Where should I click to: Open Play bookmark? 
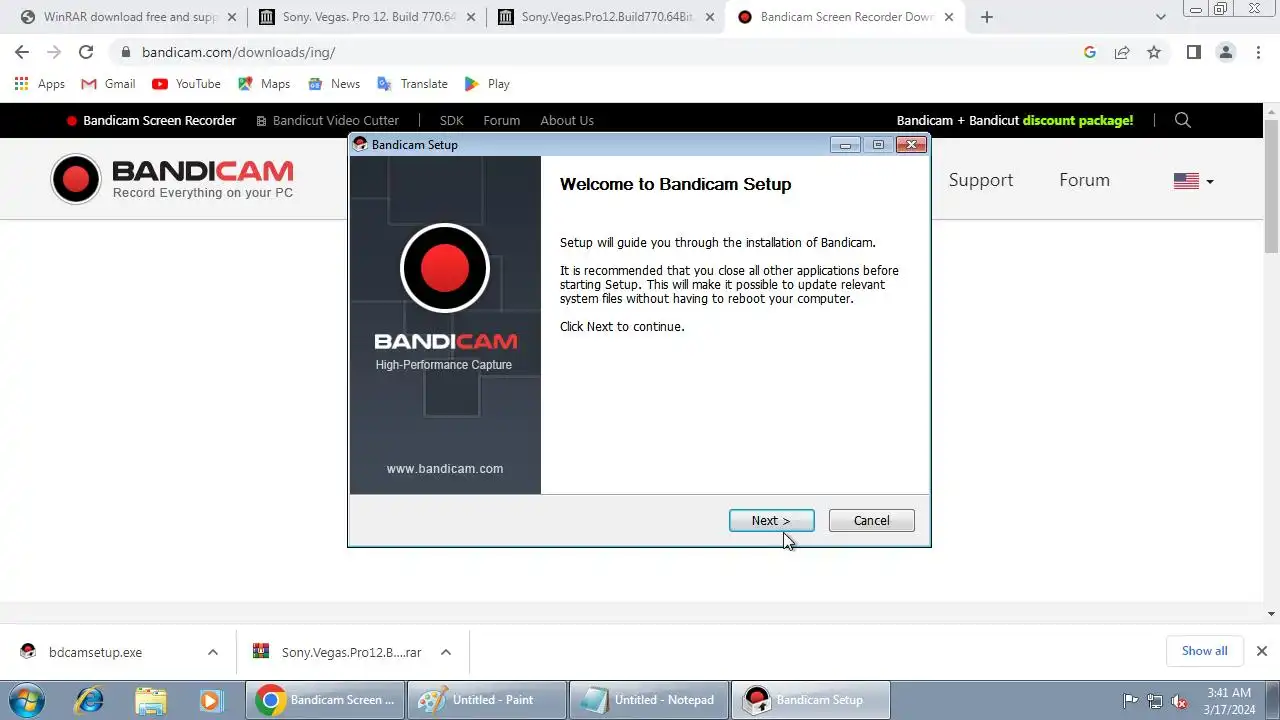pos(487,84)
